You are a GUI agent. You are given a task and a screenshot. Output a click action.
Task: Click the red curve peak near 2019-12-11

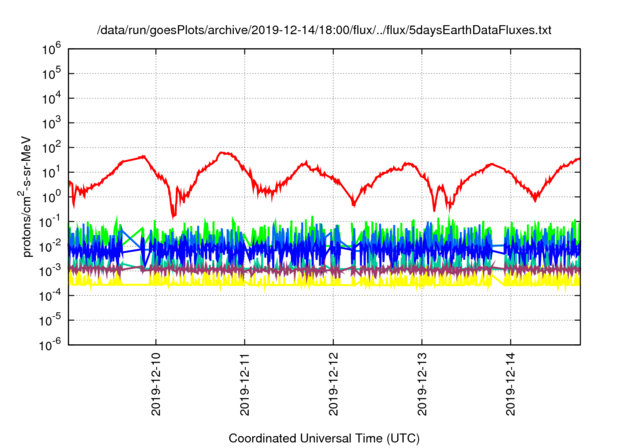[222, 153]
